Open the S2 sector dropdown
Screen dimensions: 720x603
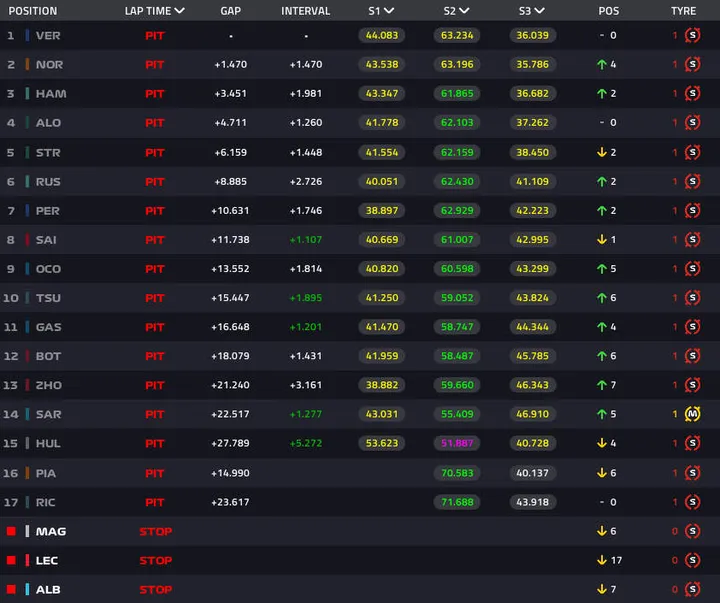464,11
